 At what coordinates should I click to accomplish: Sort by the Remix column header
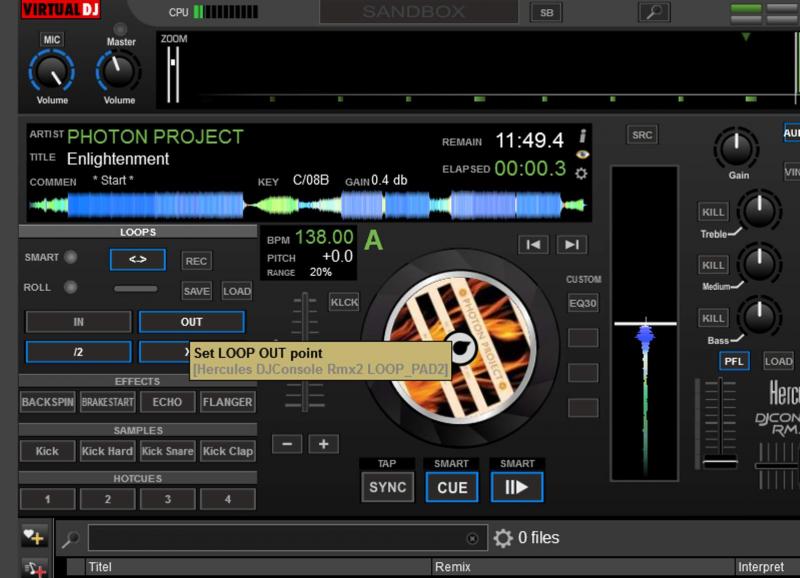coord(583,567)
